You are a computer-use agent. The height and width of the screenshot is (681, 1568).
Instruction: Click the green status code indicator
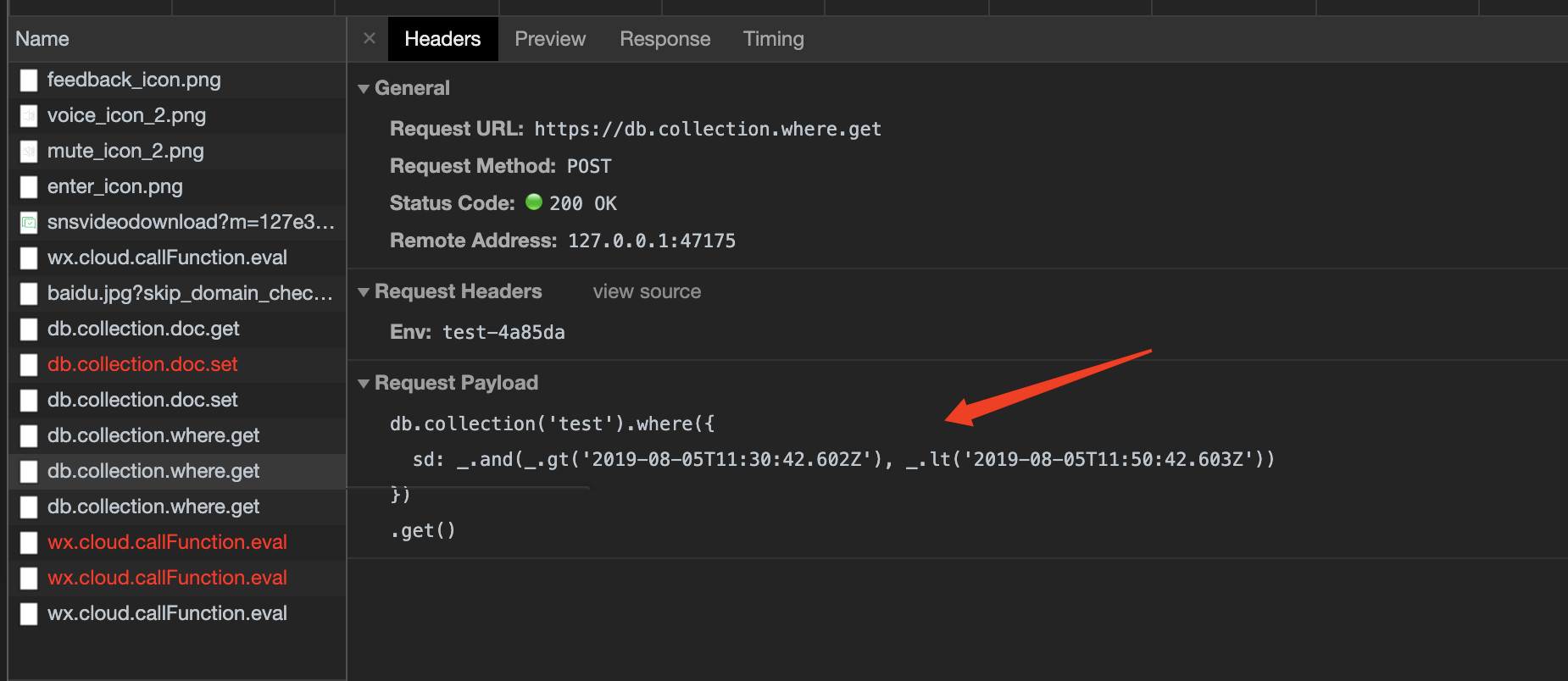tap(534, 202)
